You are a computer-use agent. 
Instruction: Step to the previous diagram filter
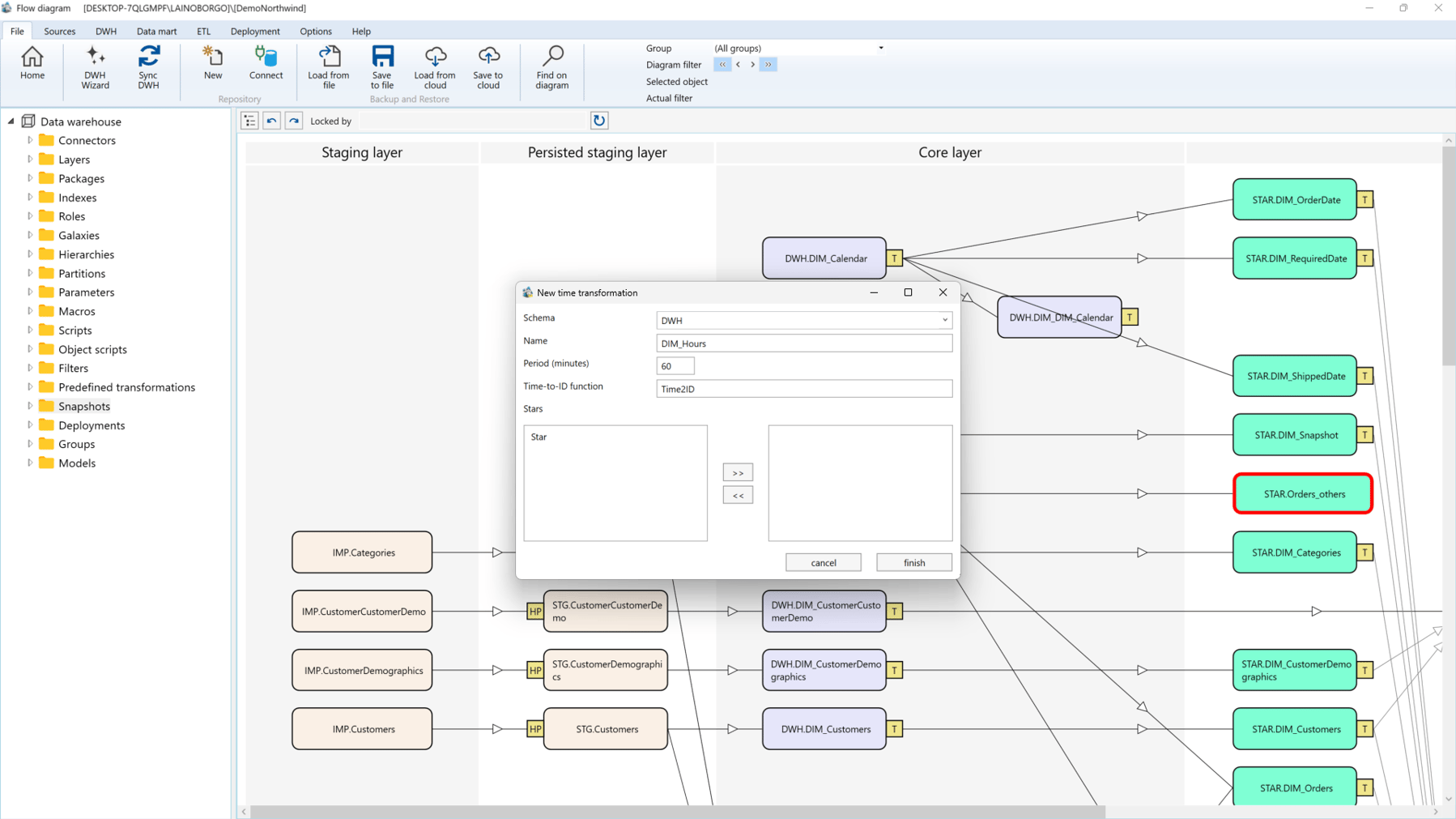738,65
